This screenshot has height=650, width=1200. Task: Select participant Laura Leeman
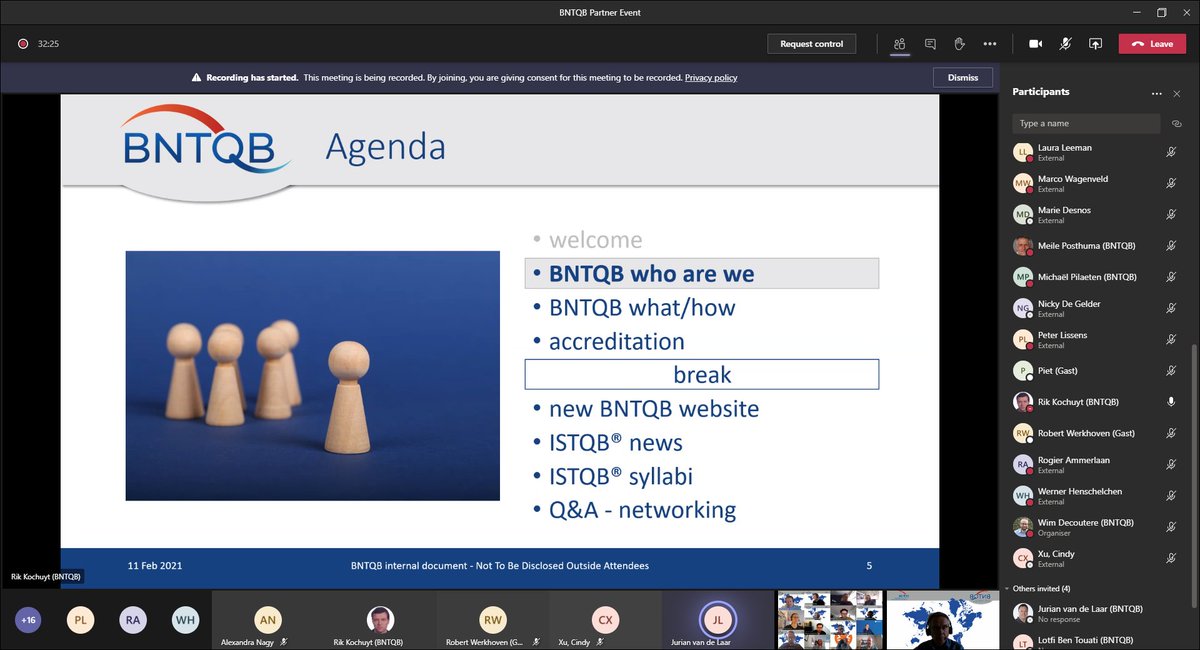(x=1094, y=152)
